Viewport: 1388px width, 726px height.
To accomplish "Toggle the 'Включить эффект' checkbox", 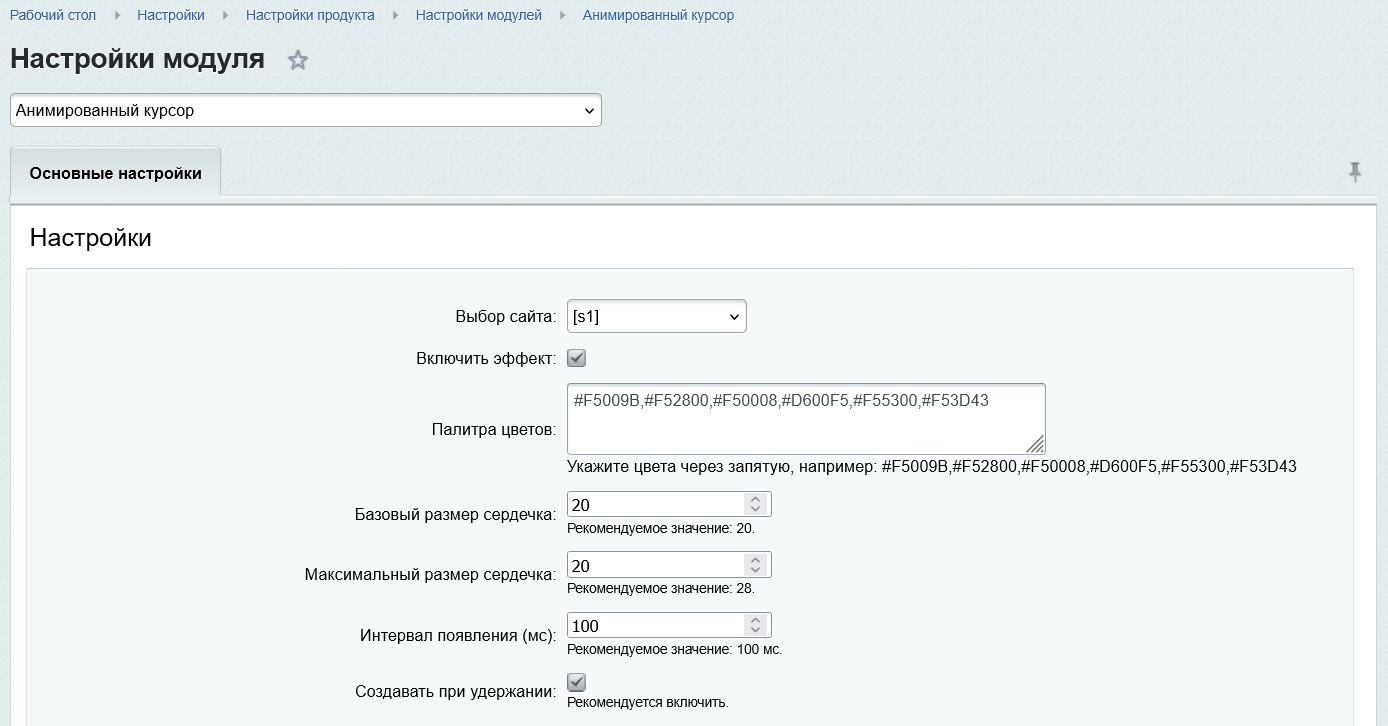I will click(576, 358).
